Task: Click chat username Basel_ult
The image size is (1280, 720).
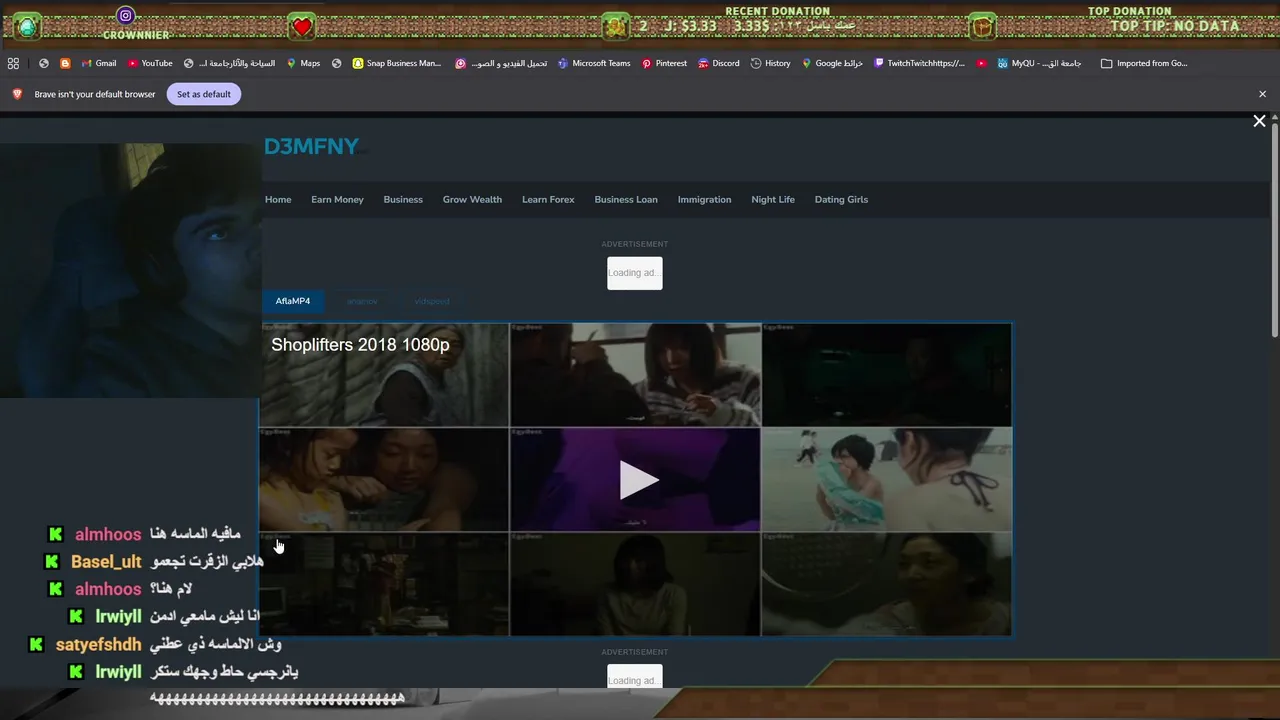Action: point(106,562)
